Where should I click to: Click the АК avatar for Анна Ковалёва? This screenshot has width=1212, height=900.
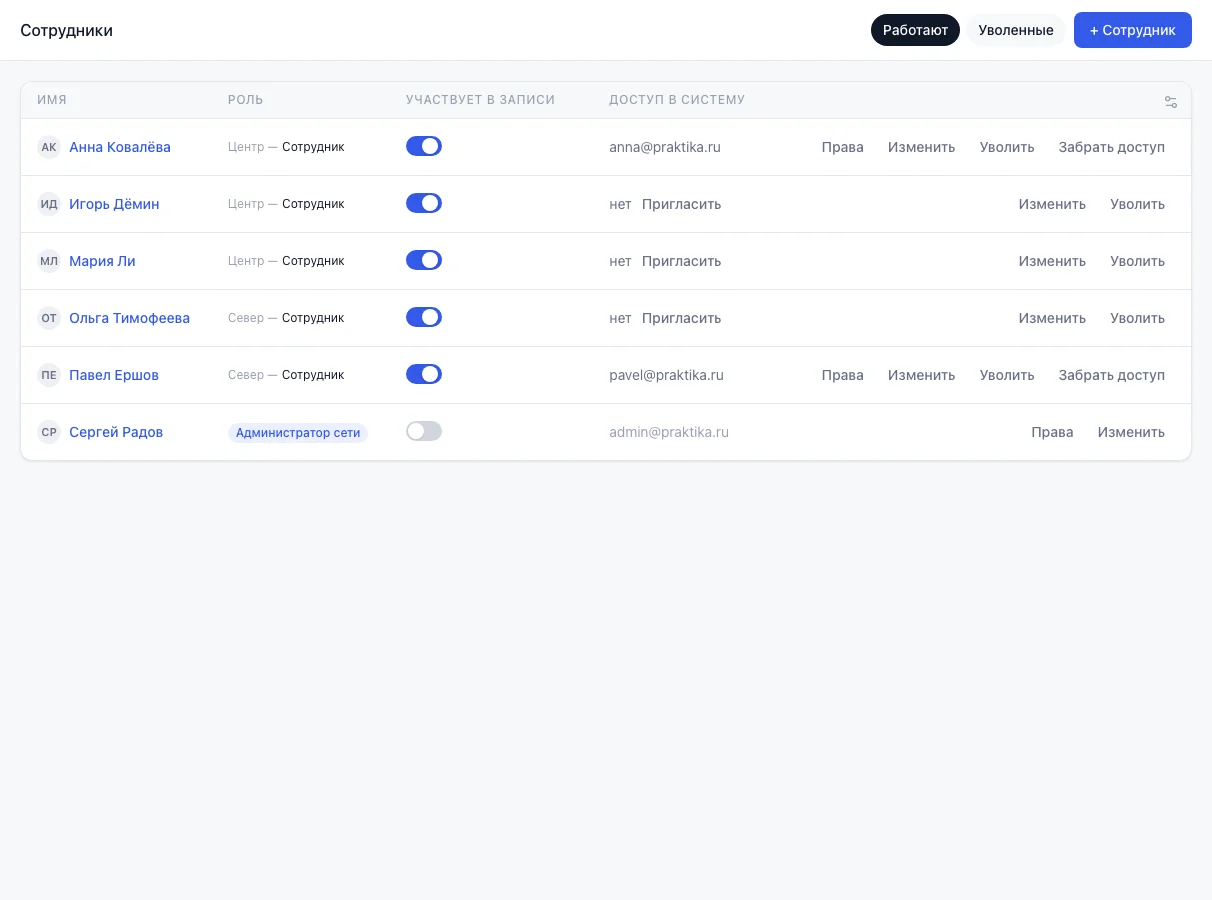(x=49, y=147)
